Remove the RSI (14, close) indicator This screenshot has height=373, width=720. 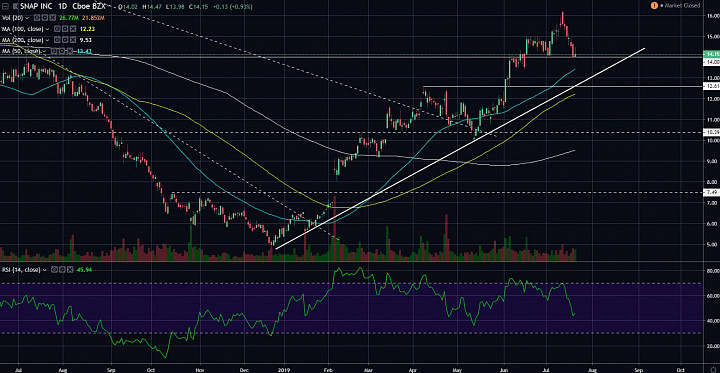(70, 270)
